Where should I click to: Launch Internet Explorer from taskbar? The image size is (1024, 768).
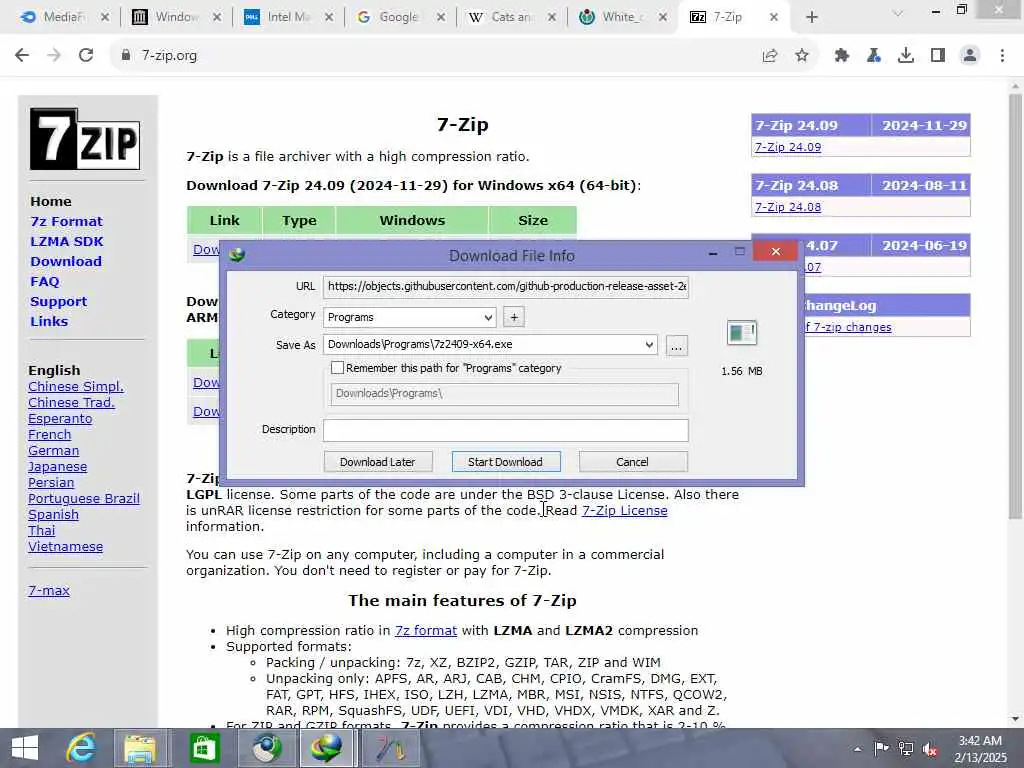coord(81,748)
